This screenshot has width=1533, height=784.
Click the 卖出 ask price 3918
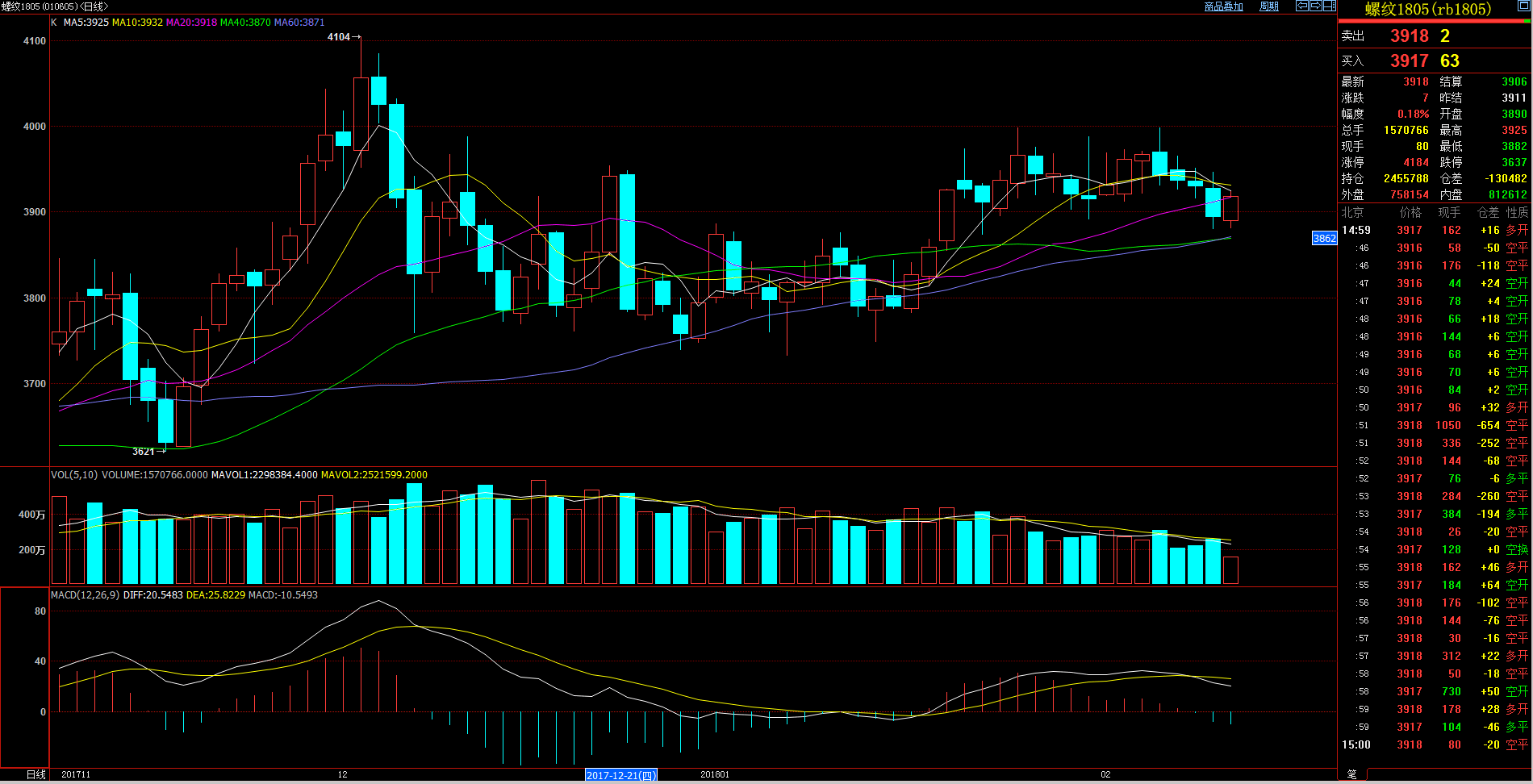click(x=1409, y=36)
